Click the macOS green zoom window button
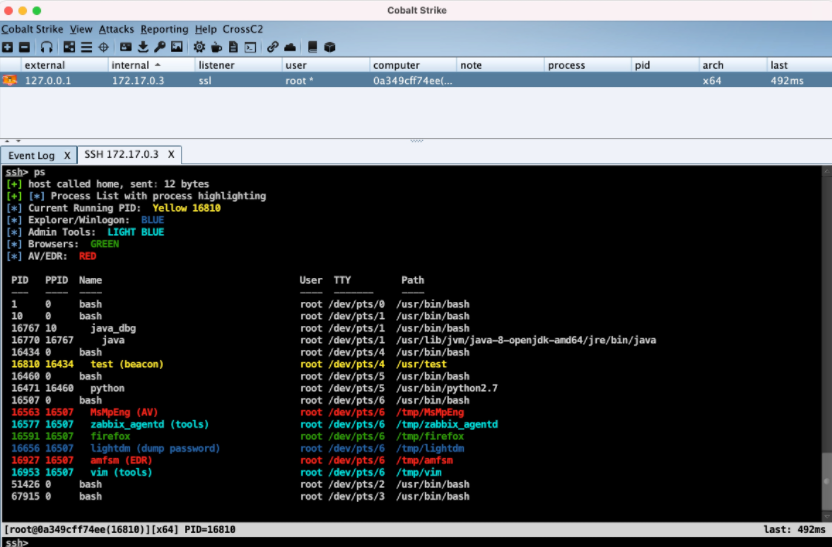Screen dimensions: 832x547 37,11
